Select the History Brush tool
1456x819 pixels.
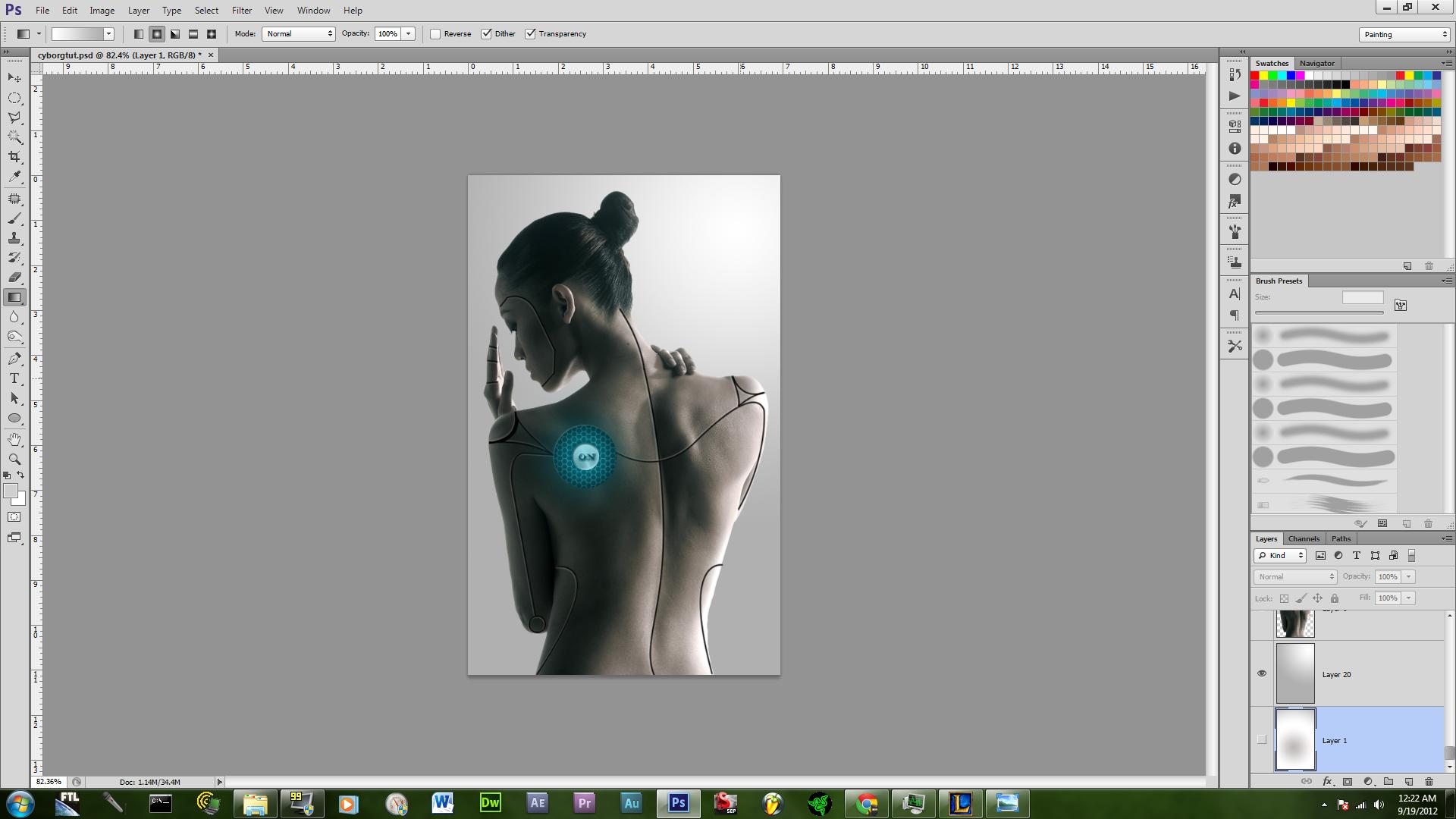(x=14, y=258)
